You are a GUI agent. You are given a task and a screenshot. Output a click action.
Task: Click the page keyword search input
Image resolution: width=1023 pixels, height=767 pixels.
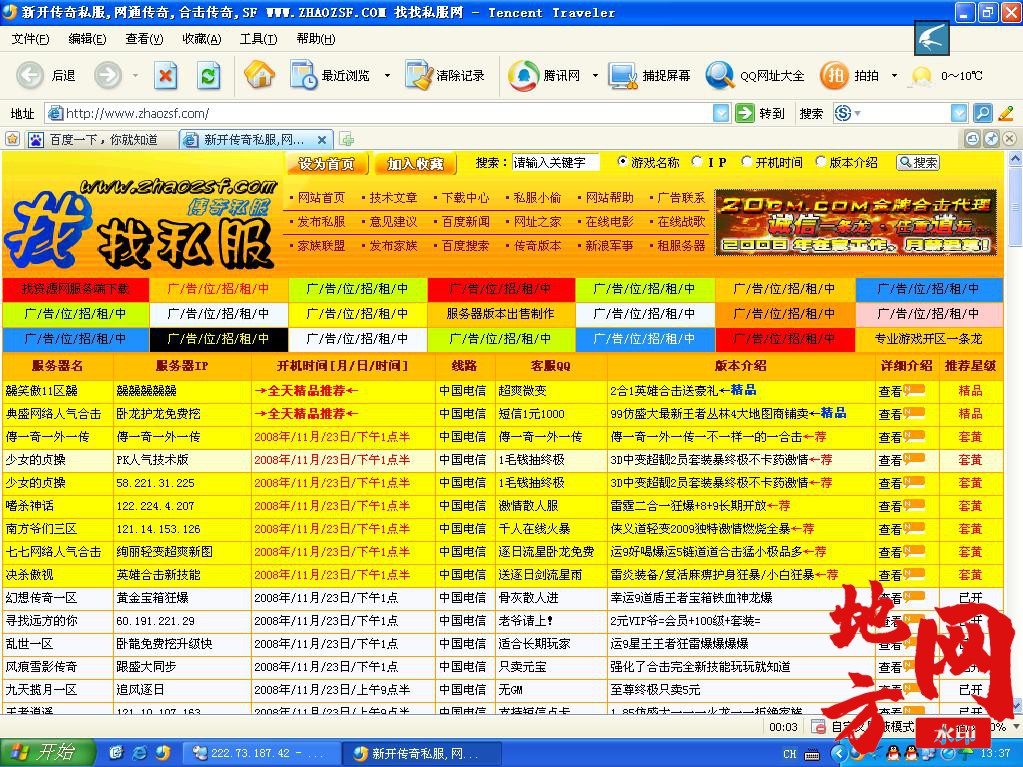pyautogui.click(x=555, y=162)
